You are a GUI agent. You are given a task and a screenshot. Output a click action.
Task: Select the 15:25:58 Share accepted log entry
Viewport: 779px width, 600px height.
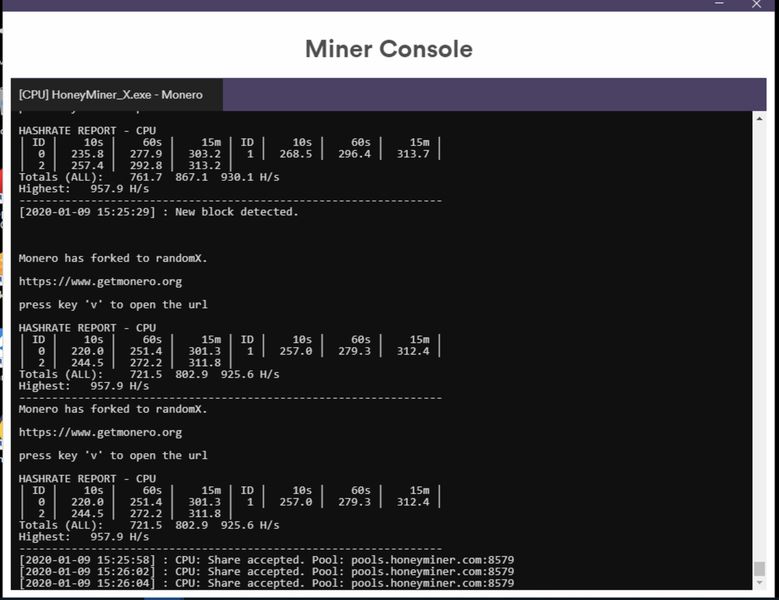[266, 559]
